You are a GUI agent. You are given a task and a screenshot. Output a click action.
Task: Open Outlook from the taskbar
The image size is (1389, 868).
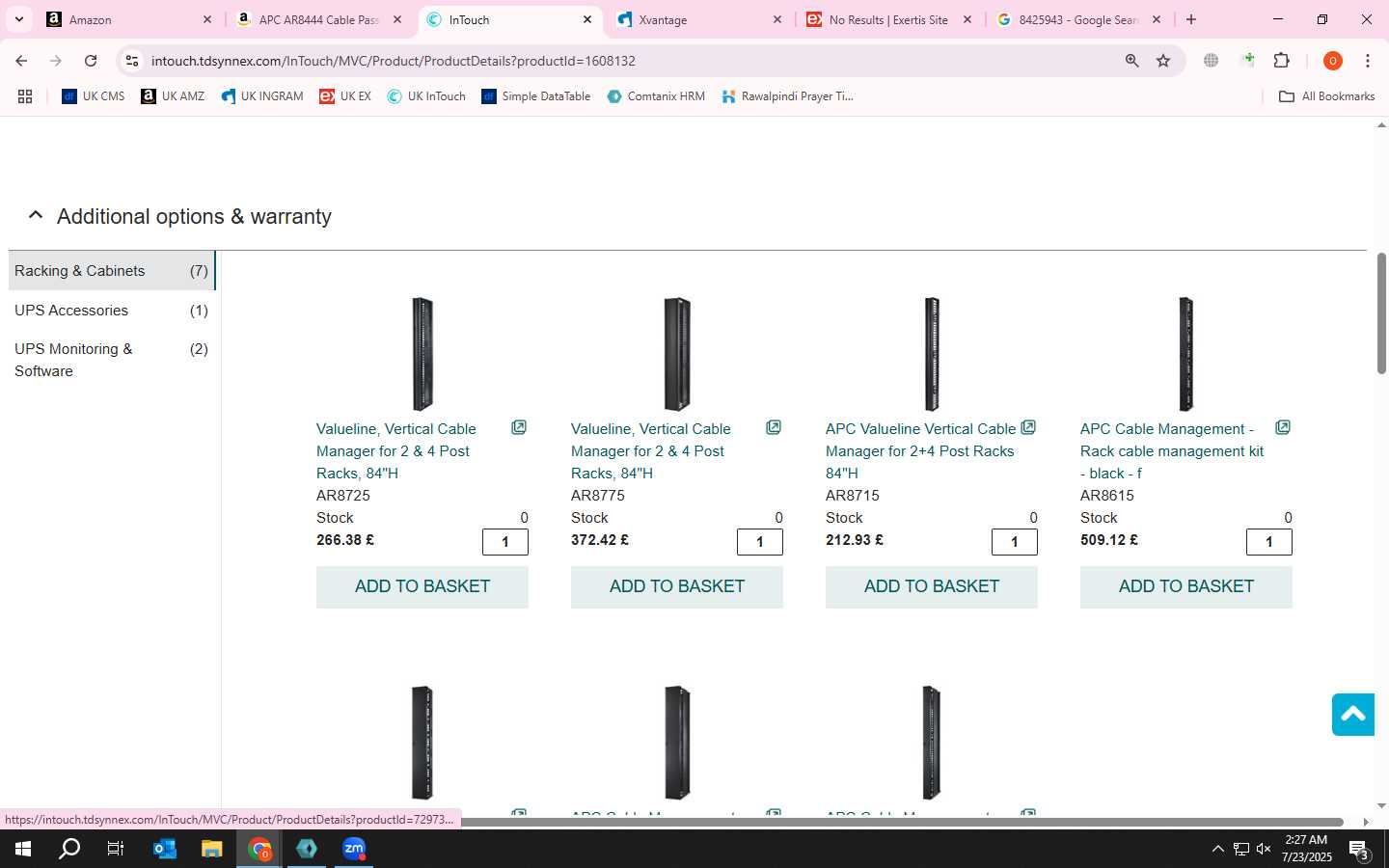tap(165, 849)
